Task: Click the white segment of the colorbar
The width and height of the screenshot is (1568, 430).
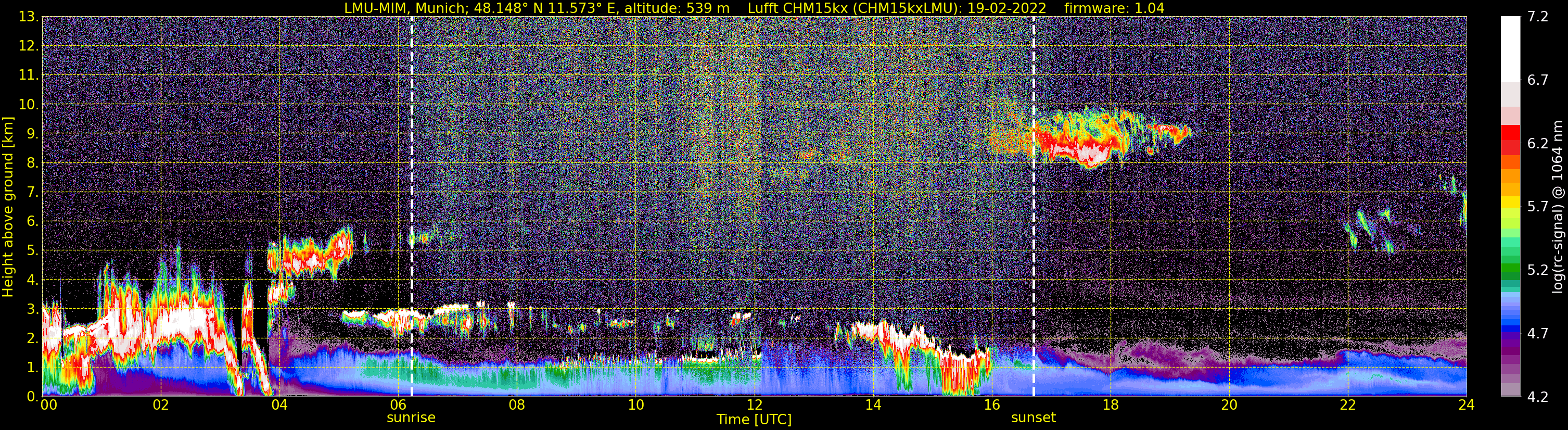Action: point(1510,49)
